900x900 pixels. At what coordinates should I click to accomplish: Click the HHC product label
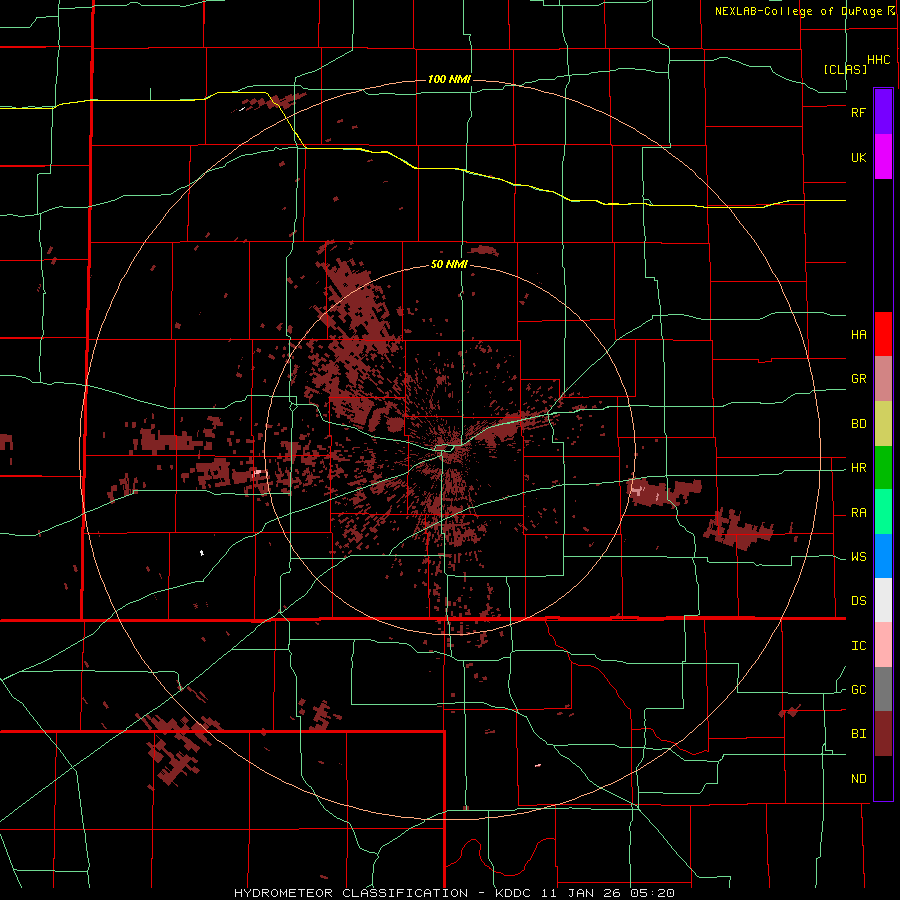[x=878, y=60]
